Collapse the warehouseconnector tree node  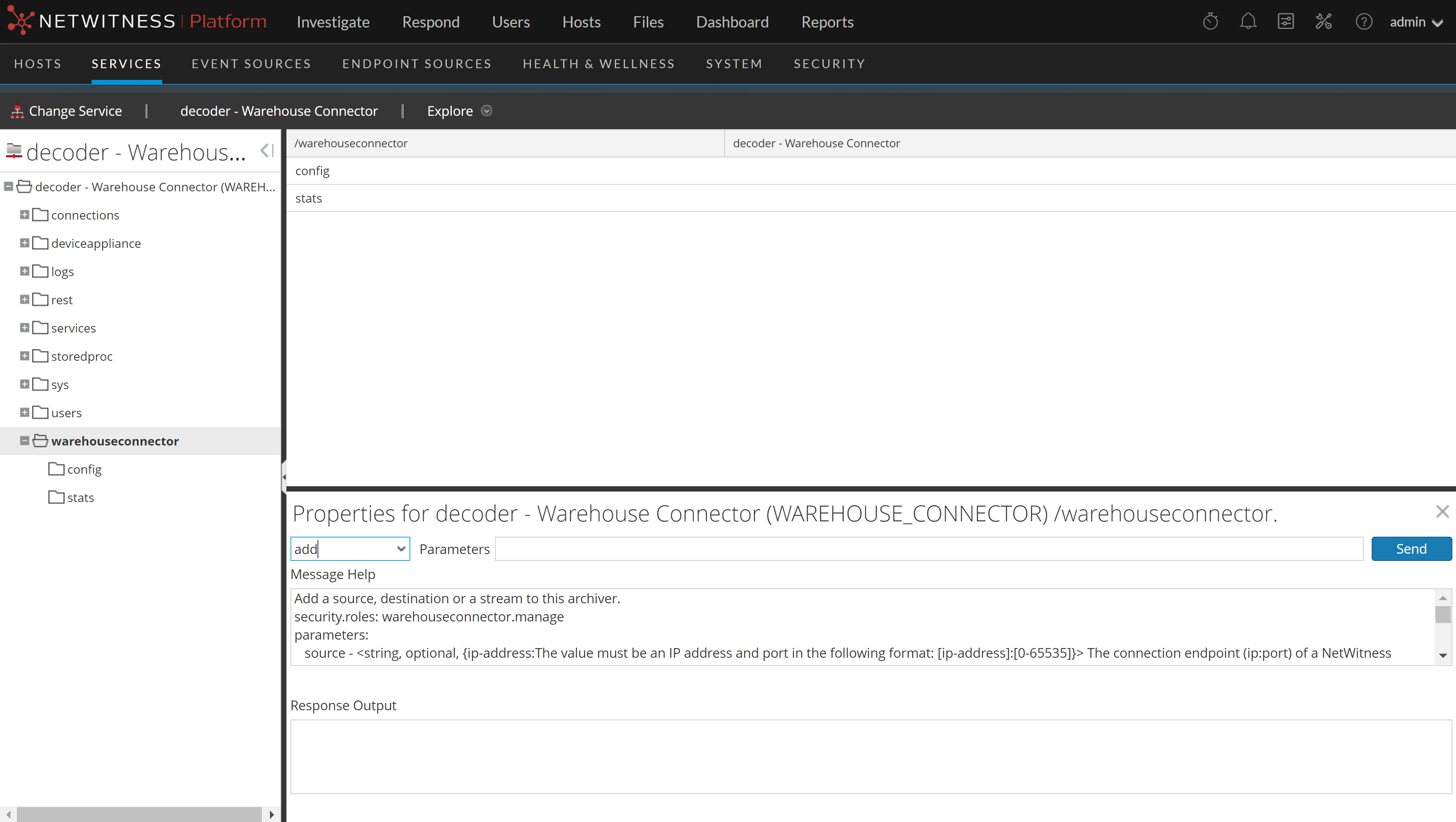click(x=24, y=441)
